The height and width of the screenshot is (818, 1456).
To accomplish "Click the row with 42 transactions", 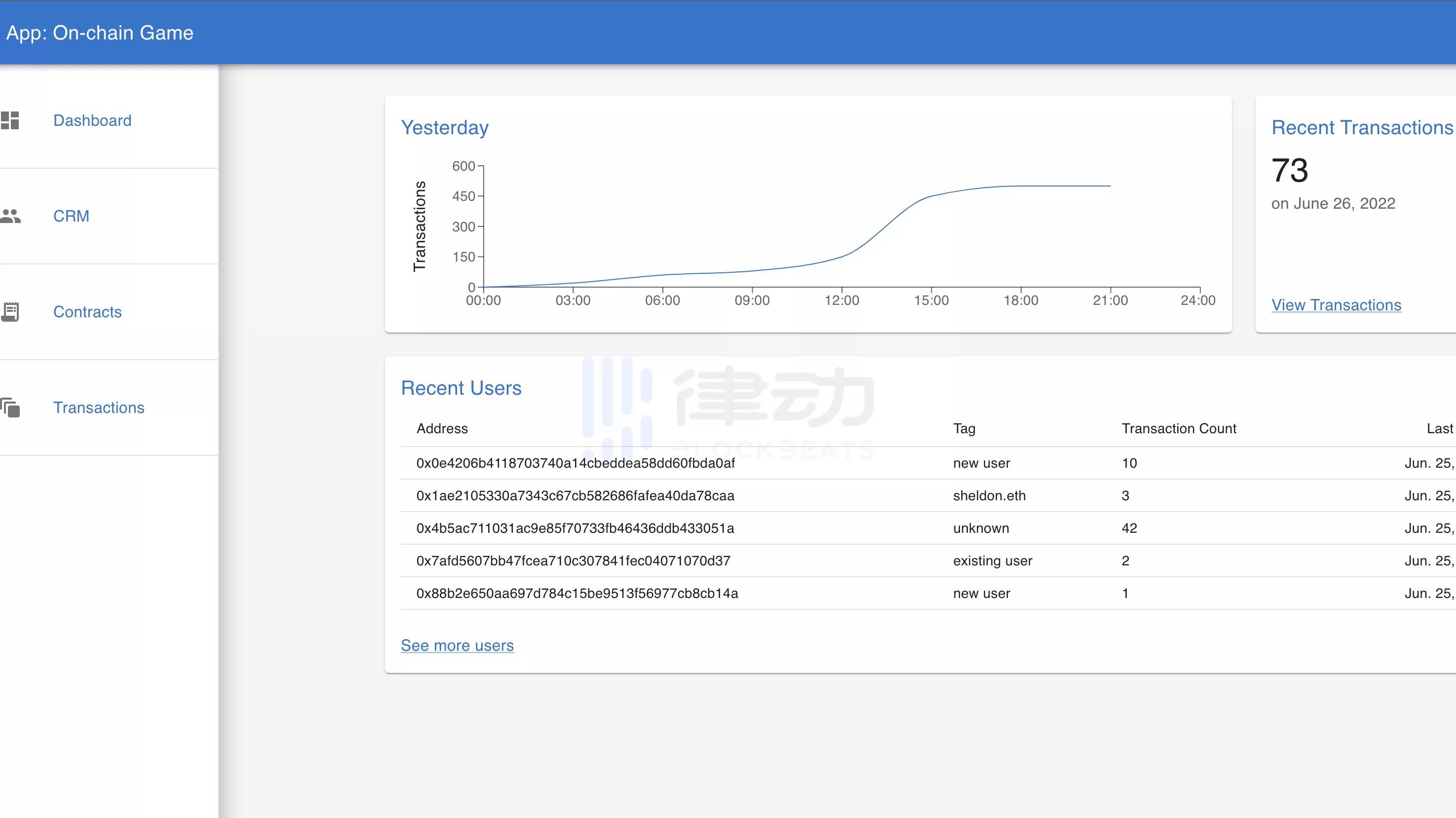I will [1129, 528].
